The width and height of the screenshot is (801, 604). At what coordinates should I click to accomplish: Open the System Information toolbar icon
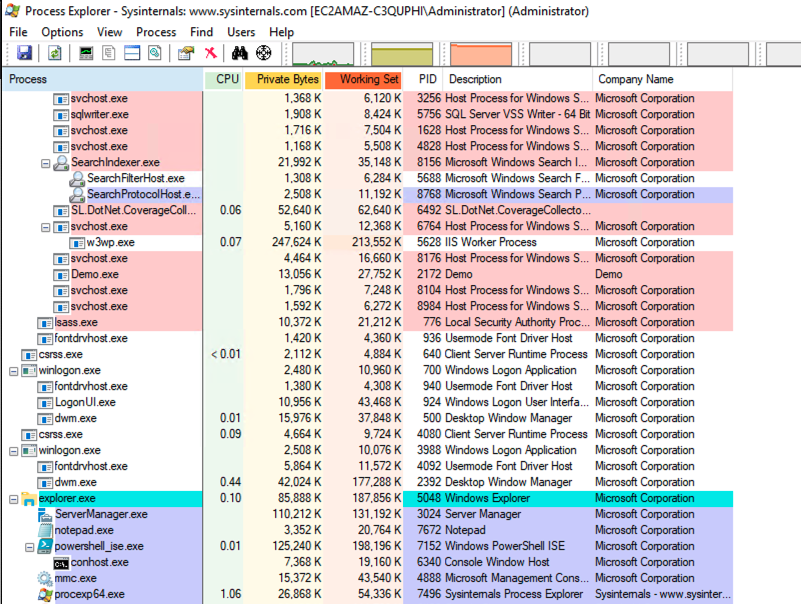[86, 53]
